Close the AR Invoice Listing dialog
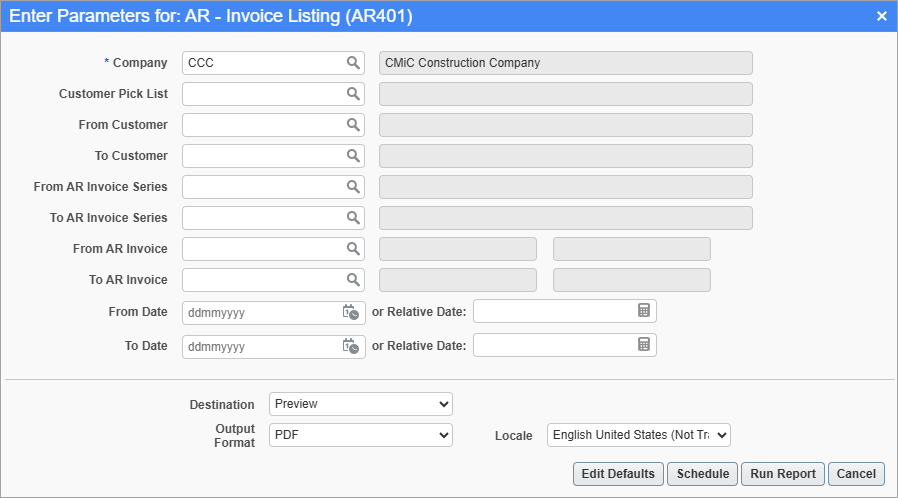 [881, 16]
